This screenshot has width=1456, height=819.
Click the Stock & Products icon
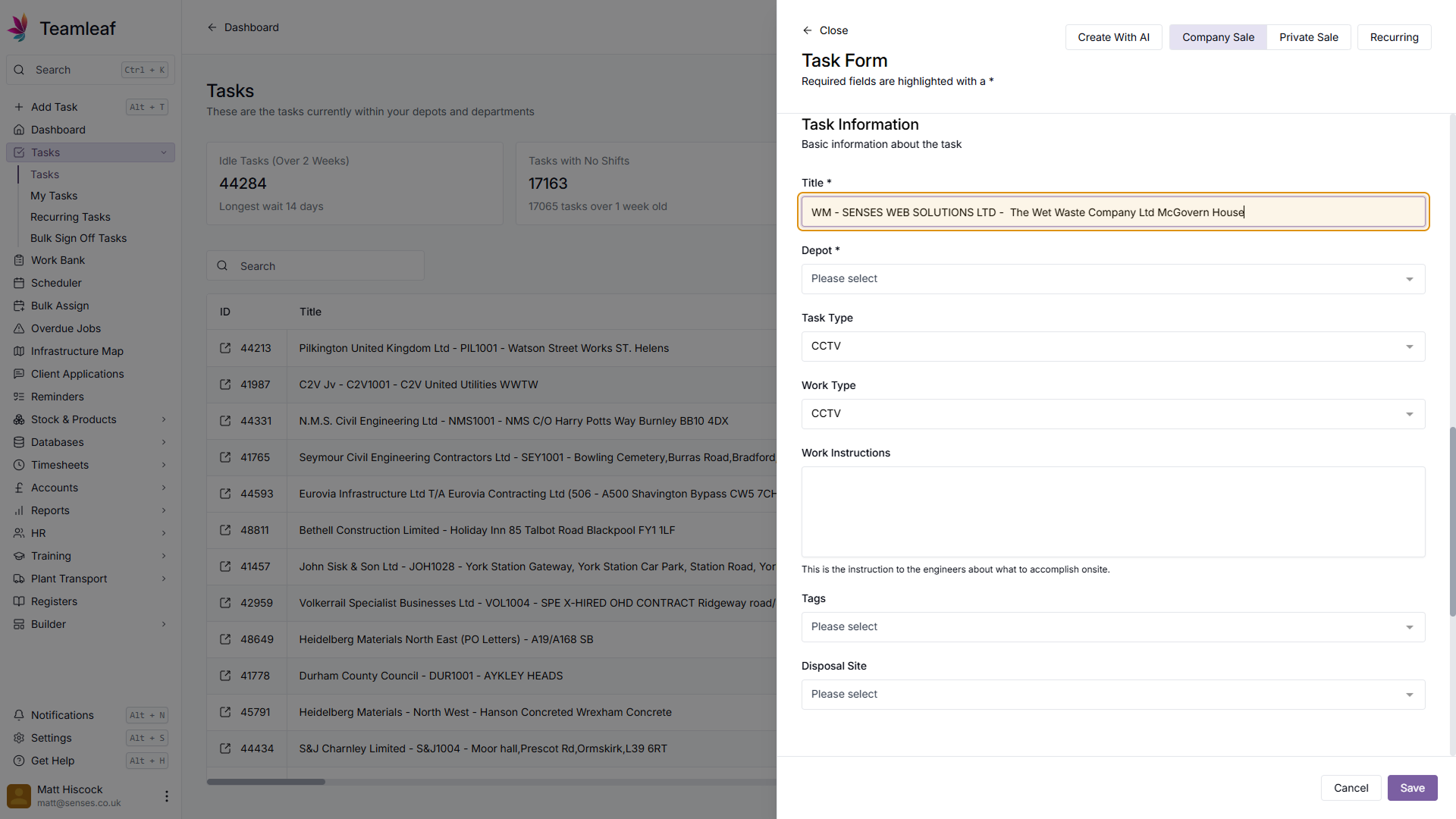[x=19, y=419]
